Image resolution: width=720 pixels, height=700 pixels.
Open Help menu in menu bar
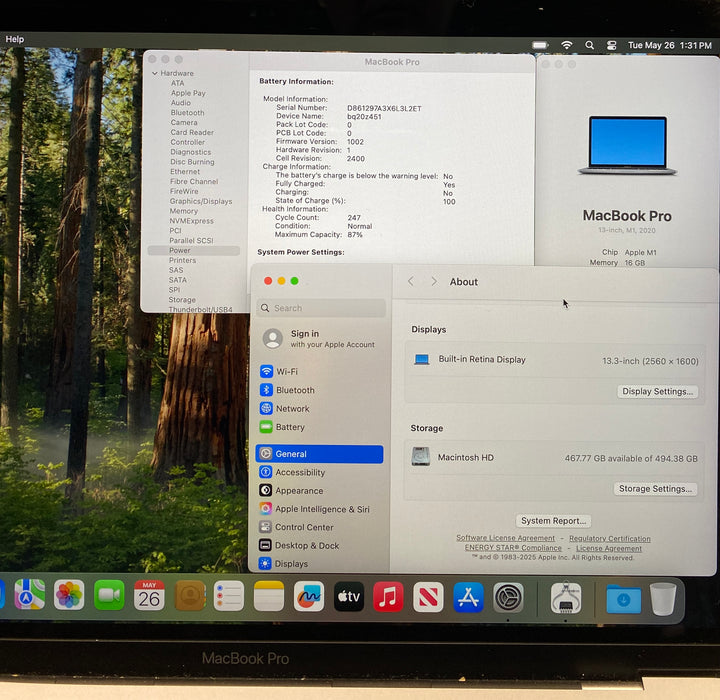[x=15, y=39]
